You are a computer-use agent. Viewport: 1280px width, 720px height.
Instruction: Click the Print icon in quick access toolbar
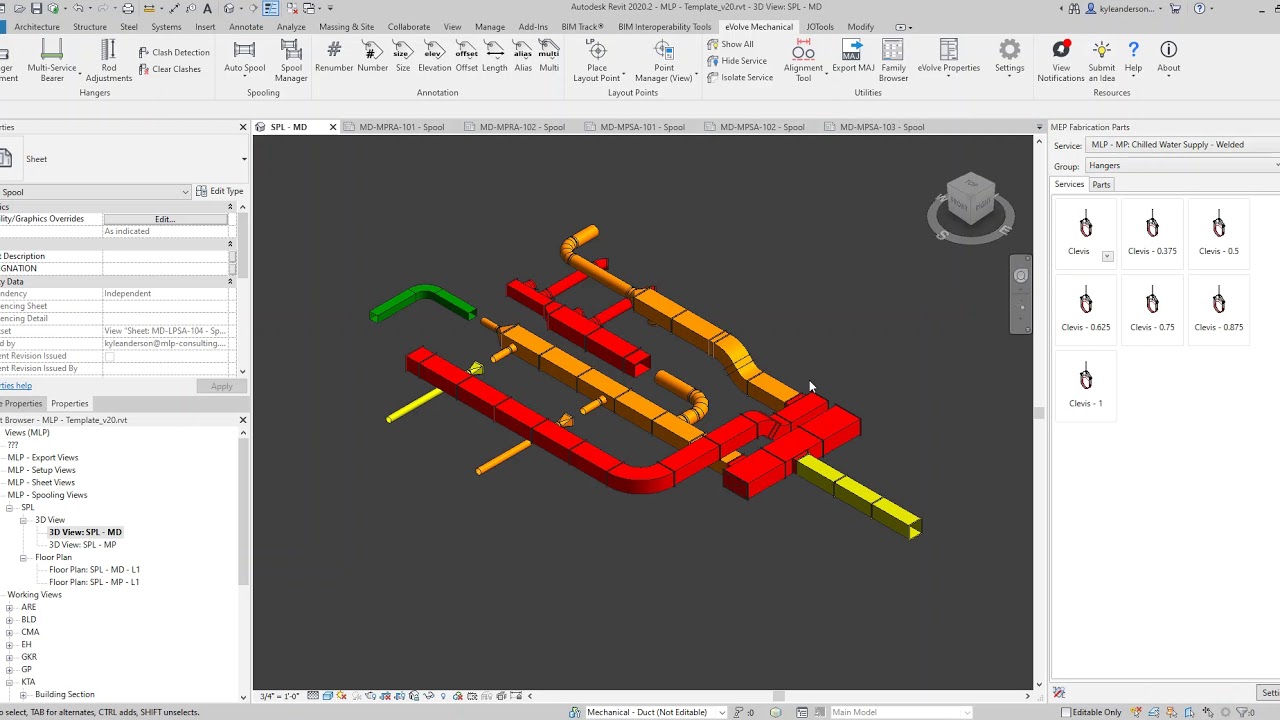128,8
